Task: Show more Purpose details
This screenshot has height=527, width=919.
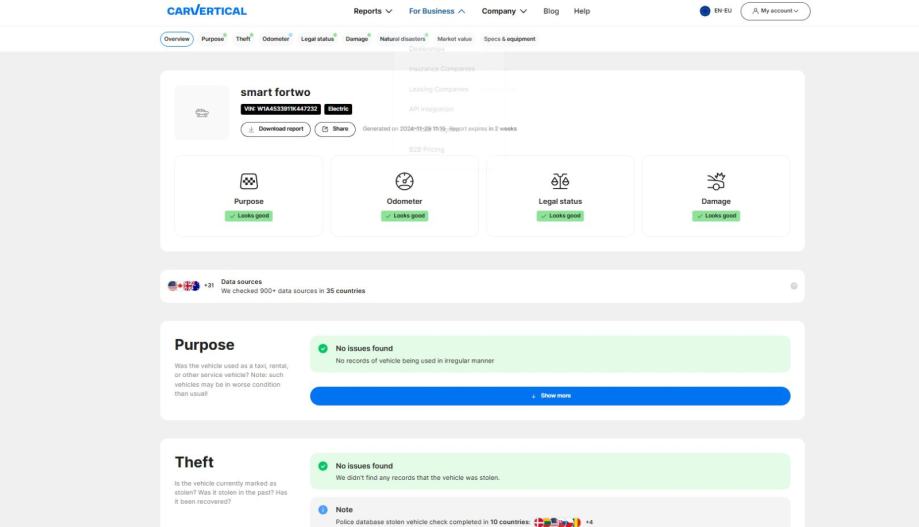Action: 550,396
